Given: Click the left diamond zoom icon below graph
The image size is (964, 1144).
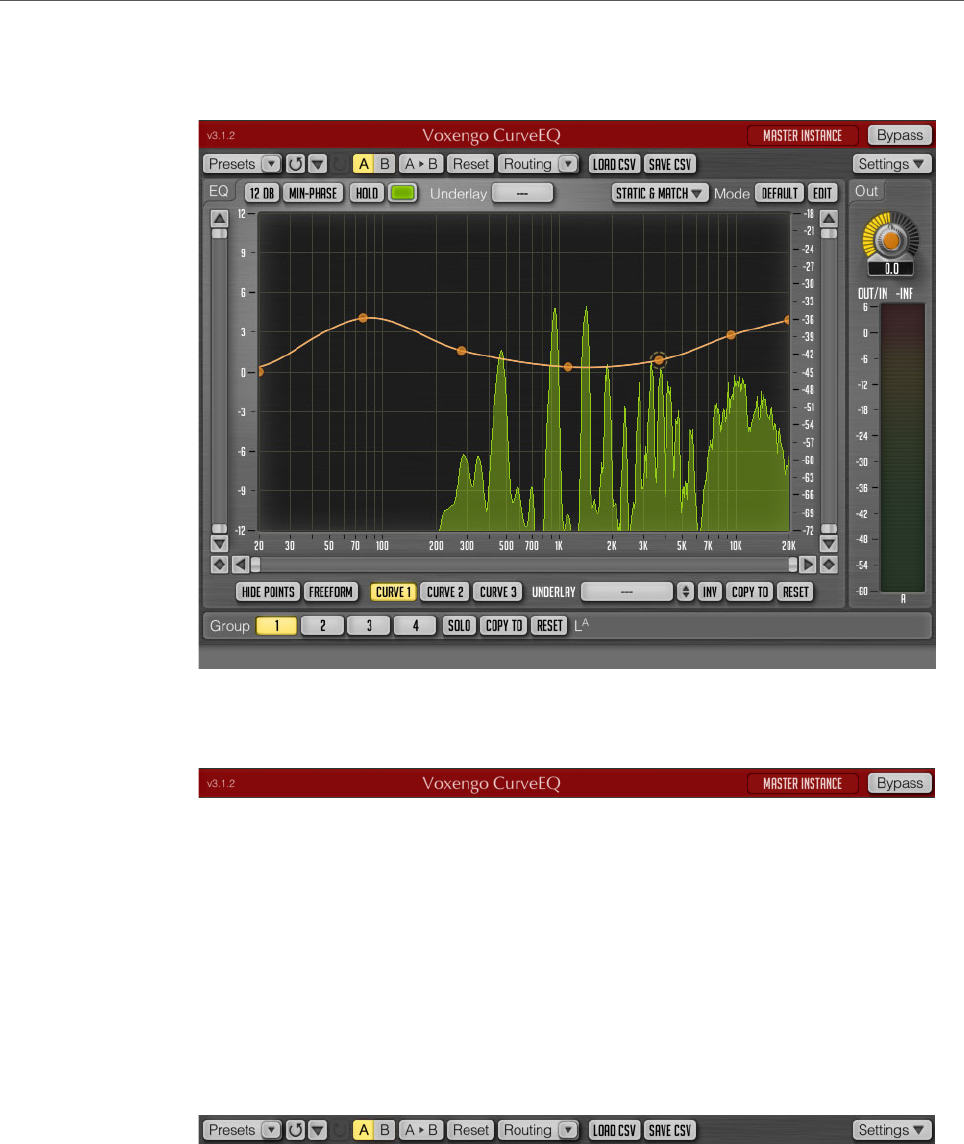Looking at the screenshot, I should [x=219, y=565].
